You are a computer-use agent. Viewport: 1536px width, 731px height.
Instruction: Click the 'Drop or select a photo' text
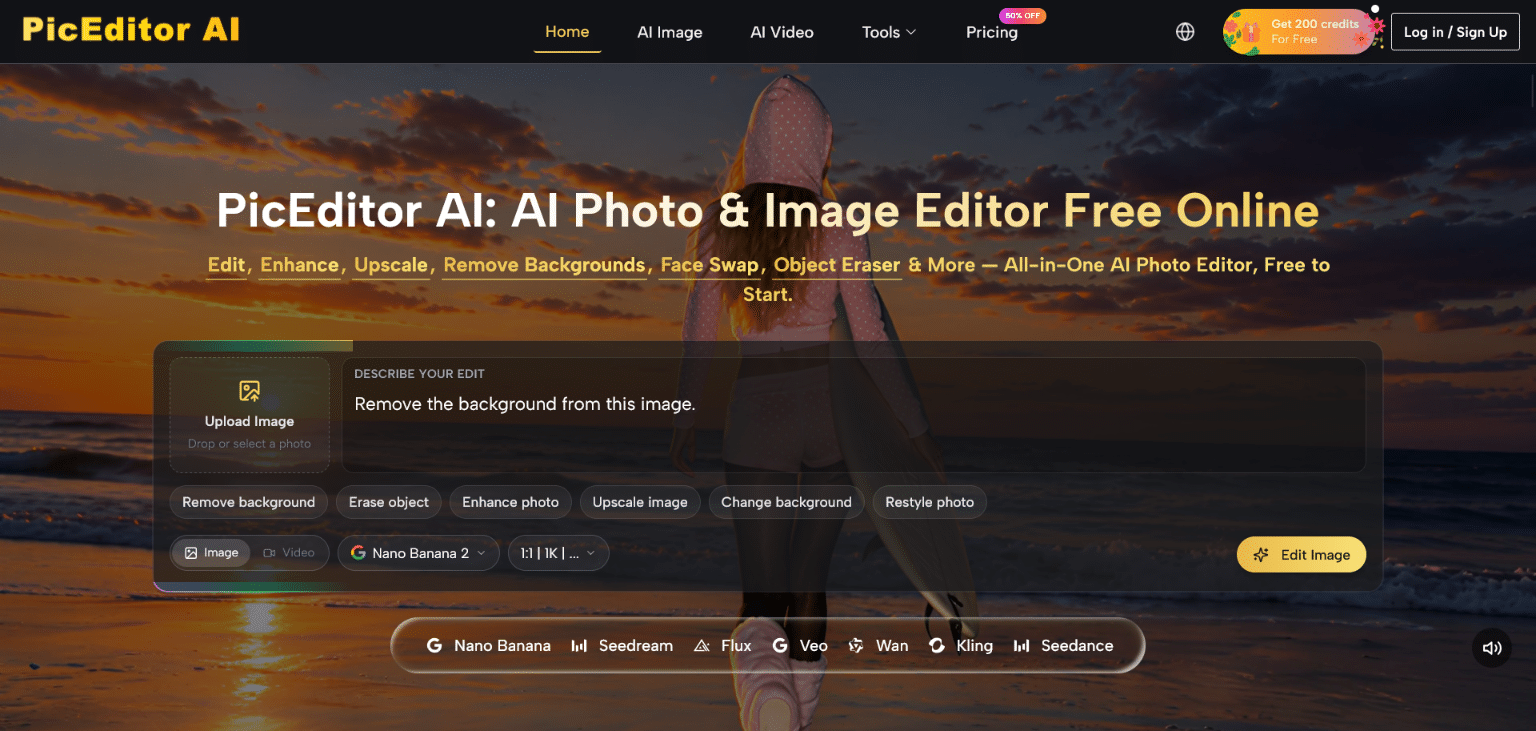click(249, 444)
